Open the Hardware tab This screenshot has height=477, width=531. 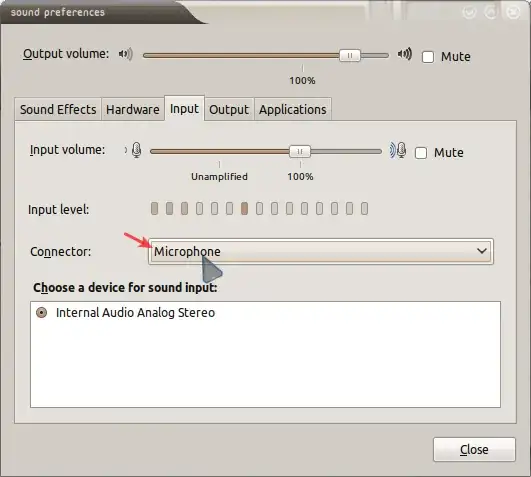[x=133, y=109]
